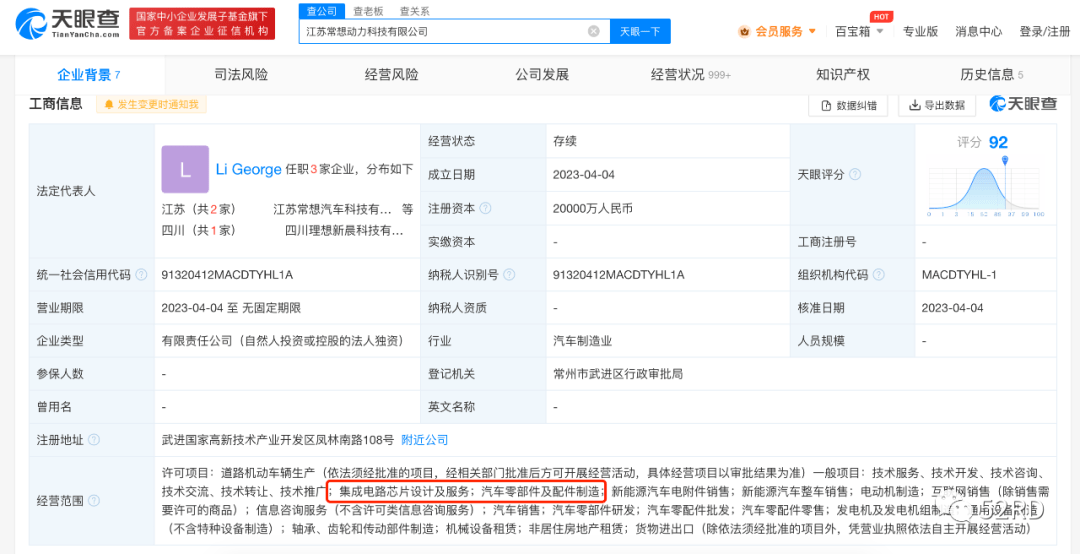1080x554 pixels.
Task: Click the 导出数据 button
Action: pos(937,105)
